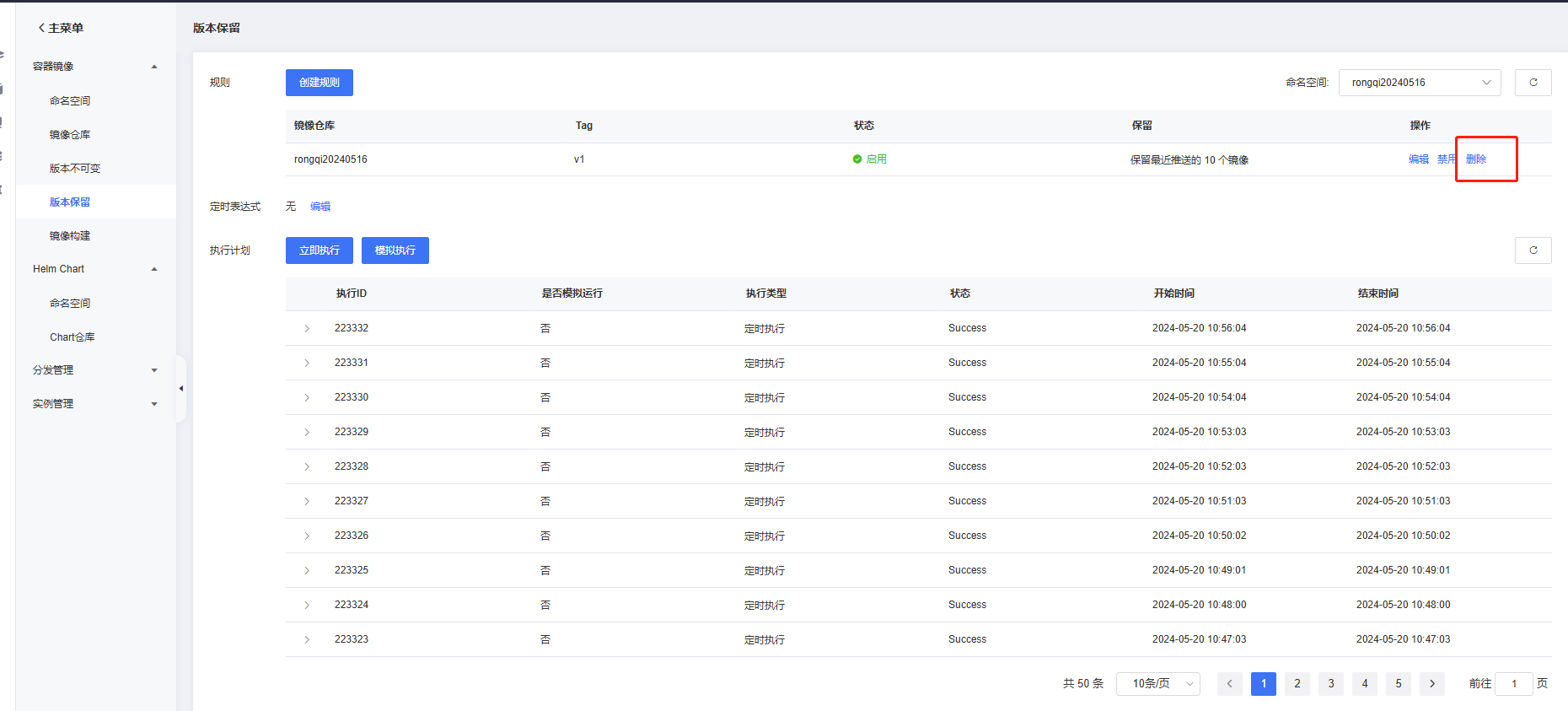The height and width of the screenshot is (711, 1568).
Task: Click Tag value v1 in rule row
Action: [x=579, y=159]
